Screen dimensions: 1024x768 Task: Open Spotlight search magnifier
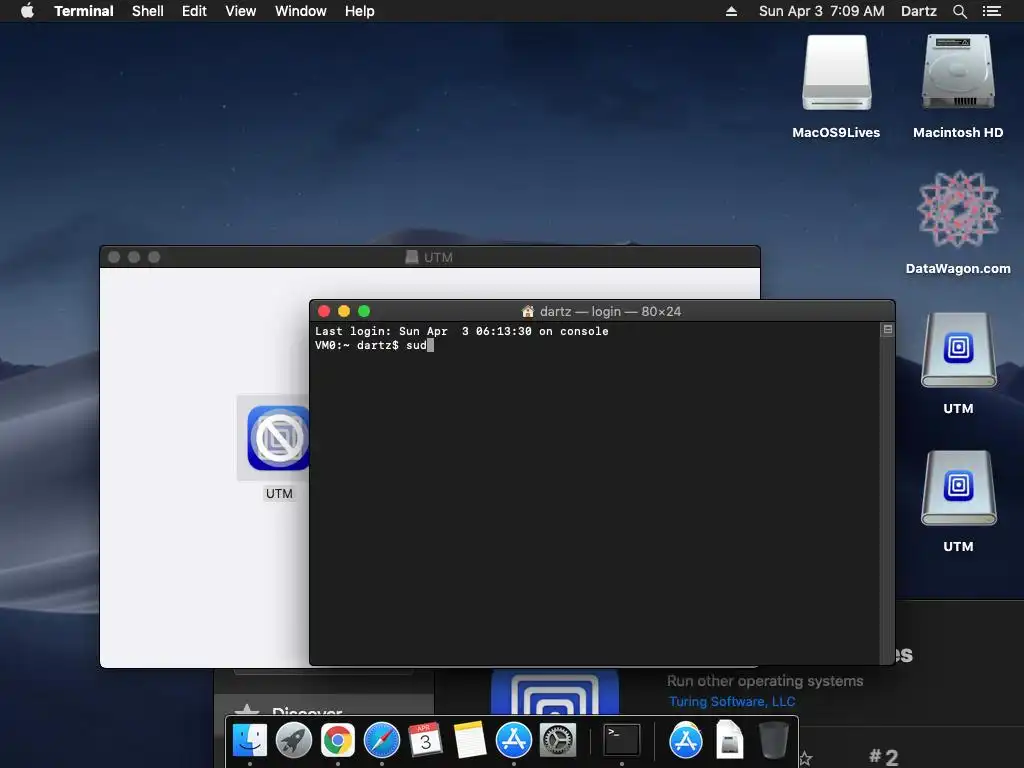[x=959, y=11]
